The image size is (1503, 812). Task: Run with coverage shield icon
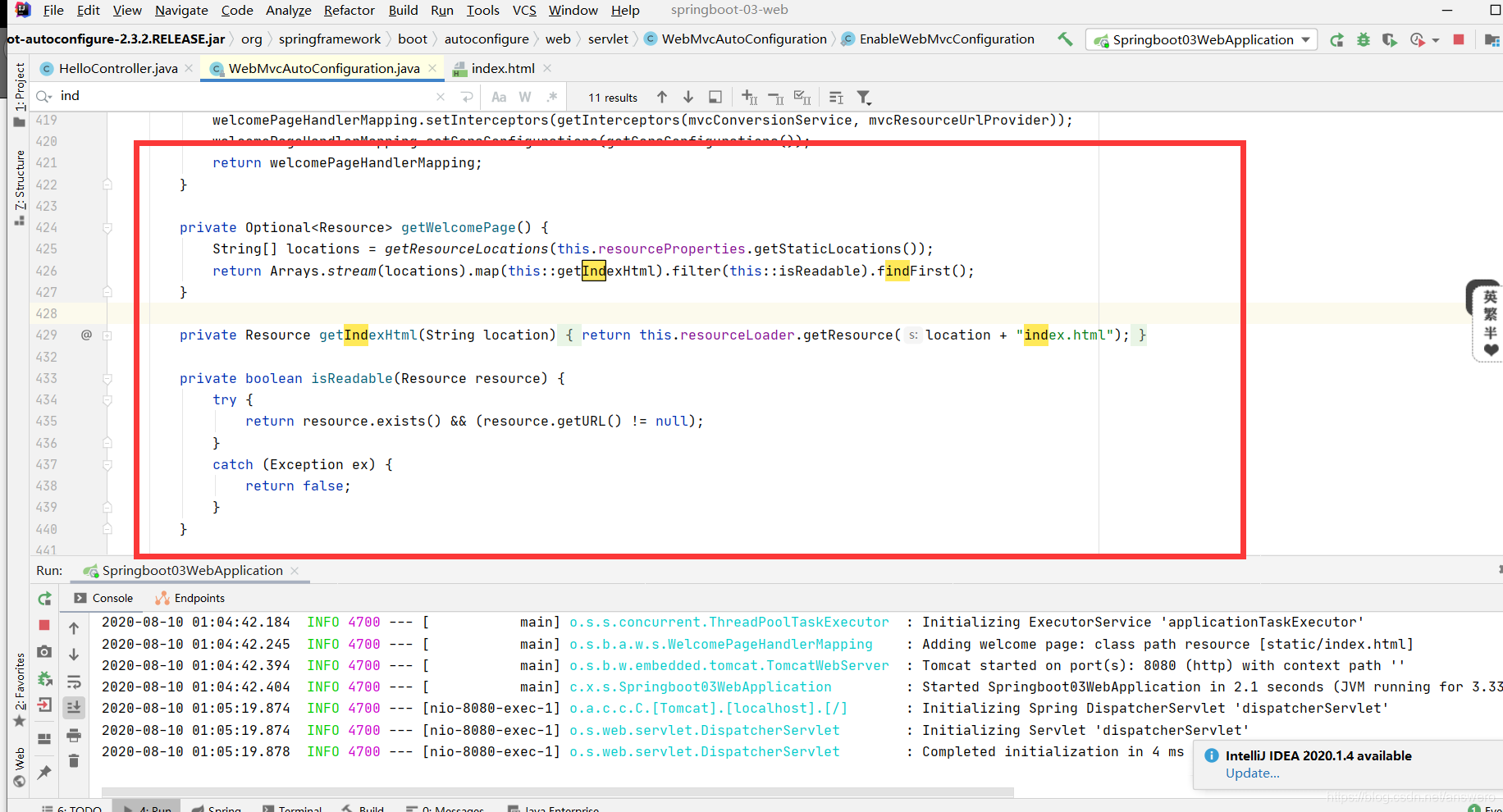click(x=1389, y=39)
